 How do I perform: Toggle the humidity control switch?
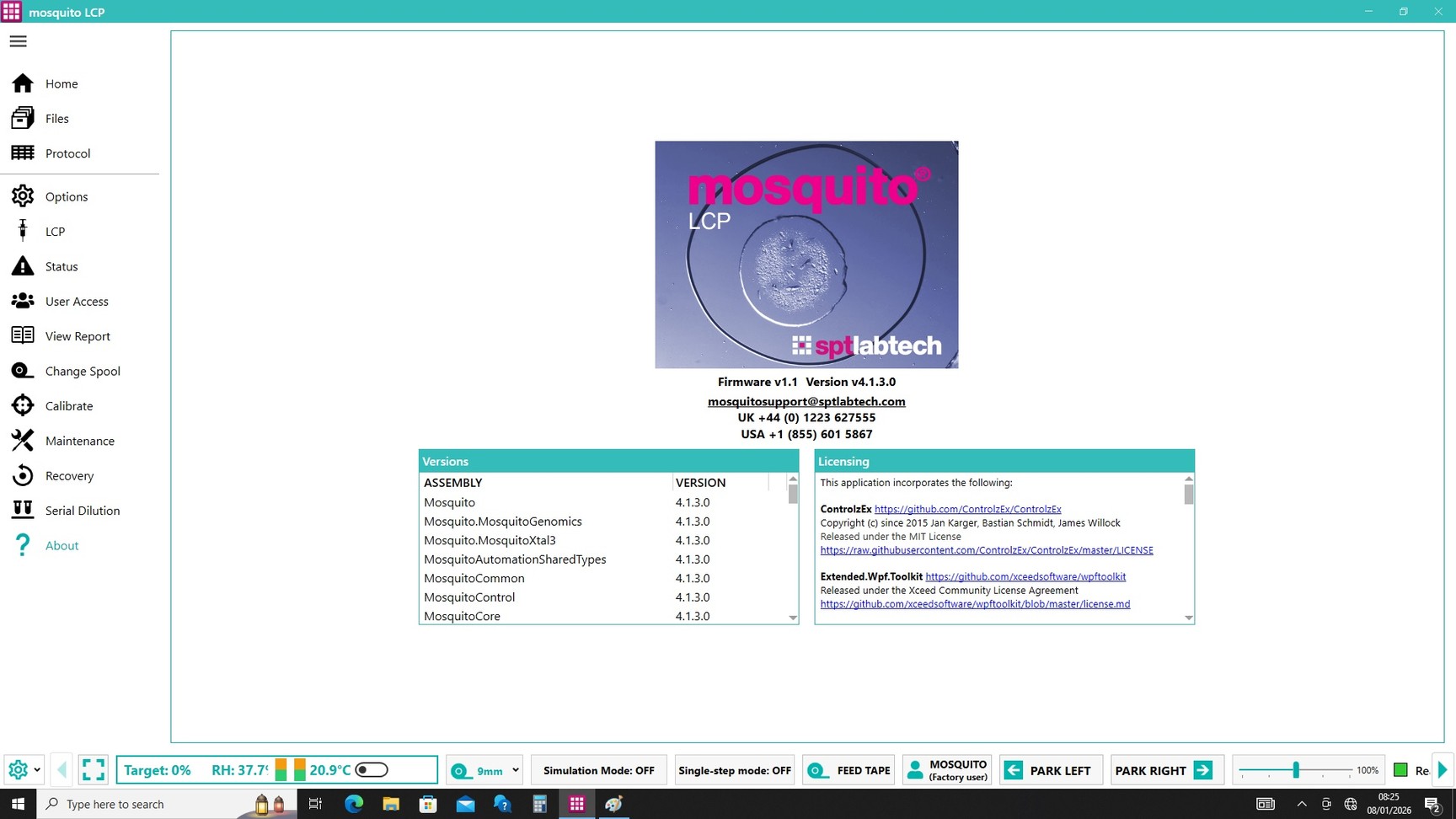(372, 770)
